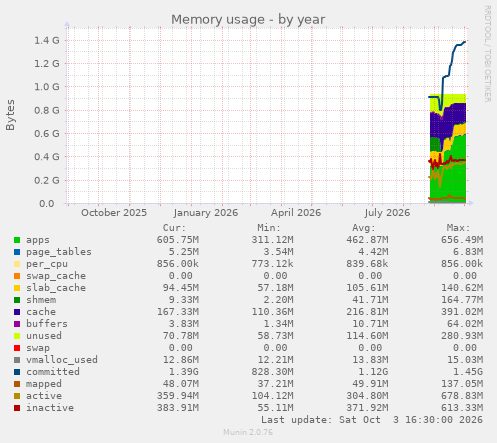The height and width of the screenshot is (443, 497).
Task: Click the page_tables blue legend swatch
Action: click(17, 252)
